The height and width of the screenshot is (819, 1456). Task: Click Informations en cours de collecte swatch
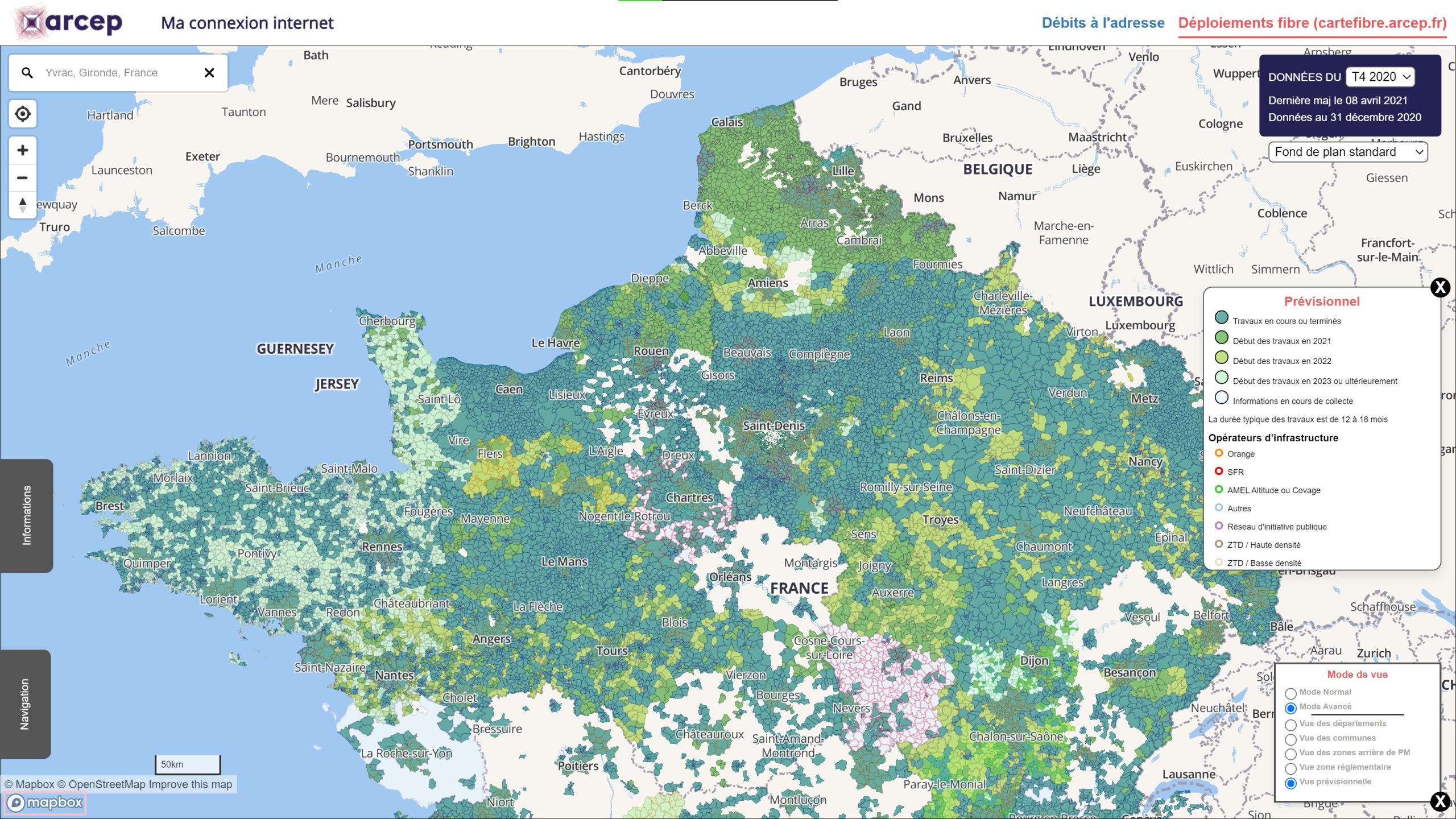[1222, 397]
